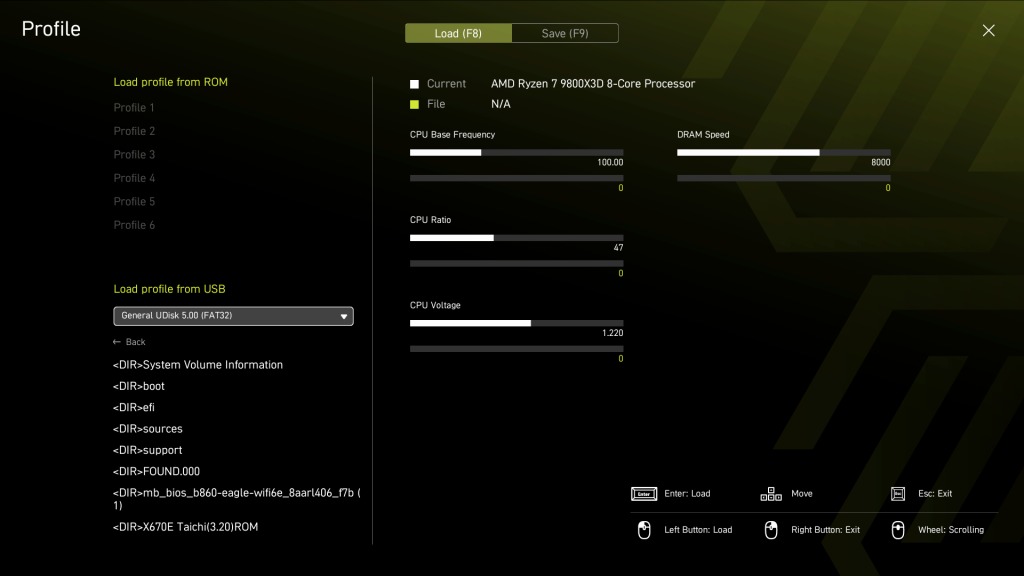The image size is (1024, 576).
Task: Open the efi directory
Action: tap(133, 408)
